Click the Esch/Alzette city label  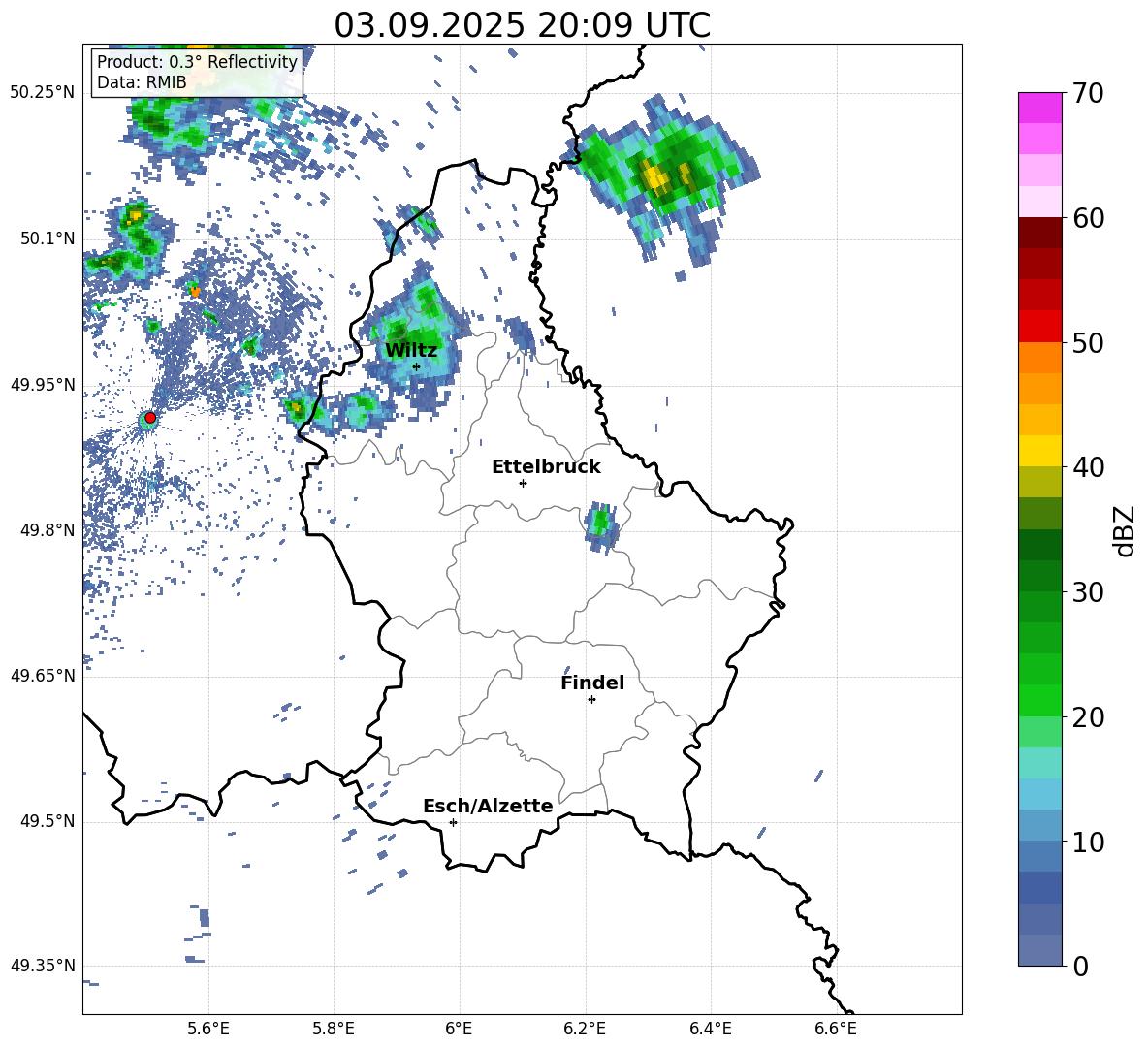point(488,807)
